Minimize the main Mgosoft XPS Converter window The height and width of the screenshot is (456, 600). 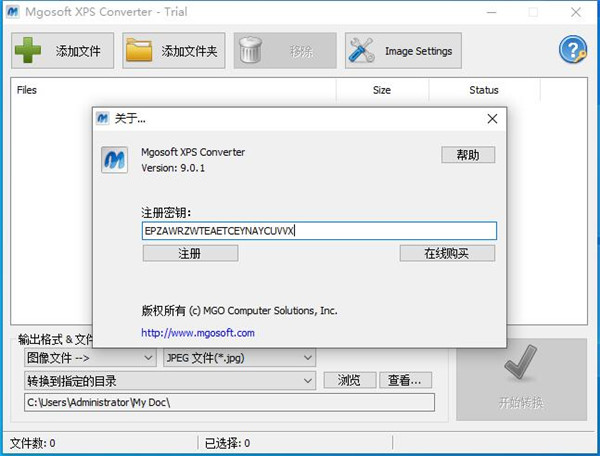[492, 12]
